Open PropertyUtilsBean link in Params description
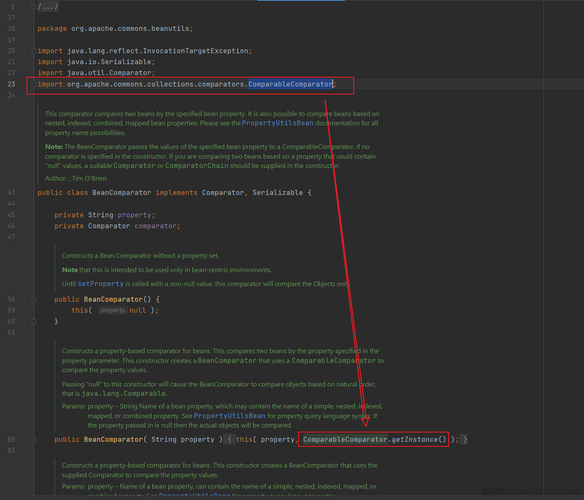The width and height of the screenshot is (584, 500). (229, 416)
